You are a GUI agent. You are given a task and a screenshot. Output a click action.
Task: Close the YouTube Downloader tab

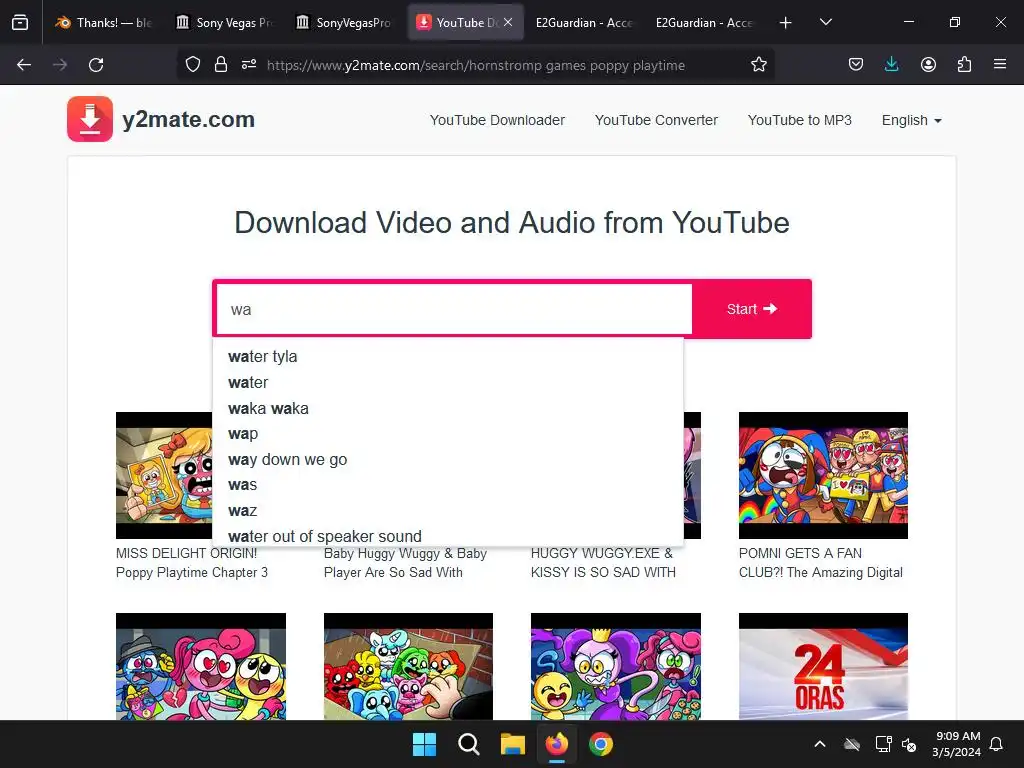click(x=508, y=22)
